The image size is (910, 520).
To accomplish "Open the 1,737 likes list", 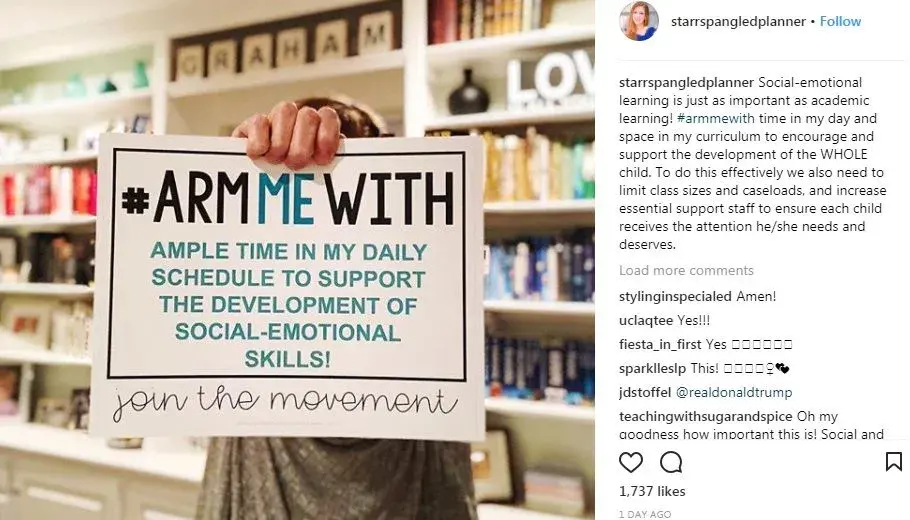I will (x=652, y=491).
